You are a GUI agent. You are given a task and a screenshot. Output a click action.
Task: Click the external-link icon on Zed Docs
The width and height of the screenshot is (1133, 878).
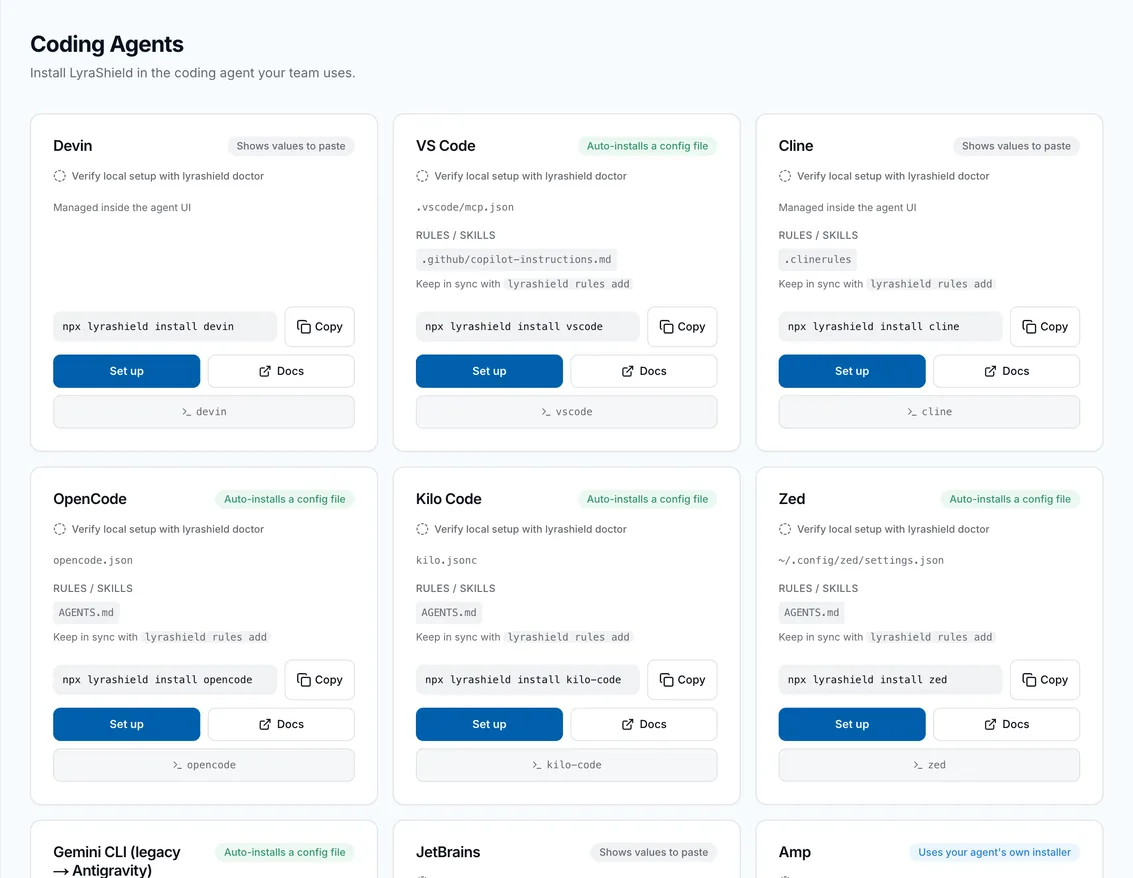[x=990, y=725]
